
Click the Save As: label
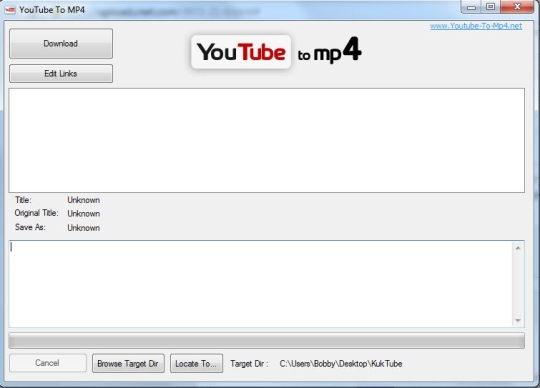[30, 227]
